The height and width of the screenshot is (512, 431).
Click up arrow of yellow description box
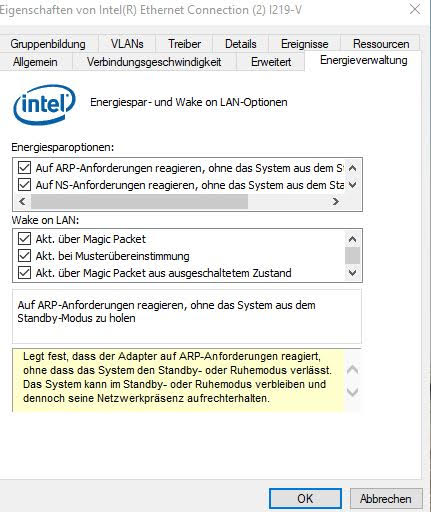(x=352, y=370)
